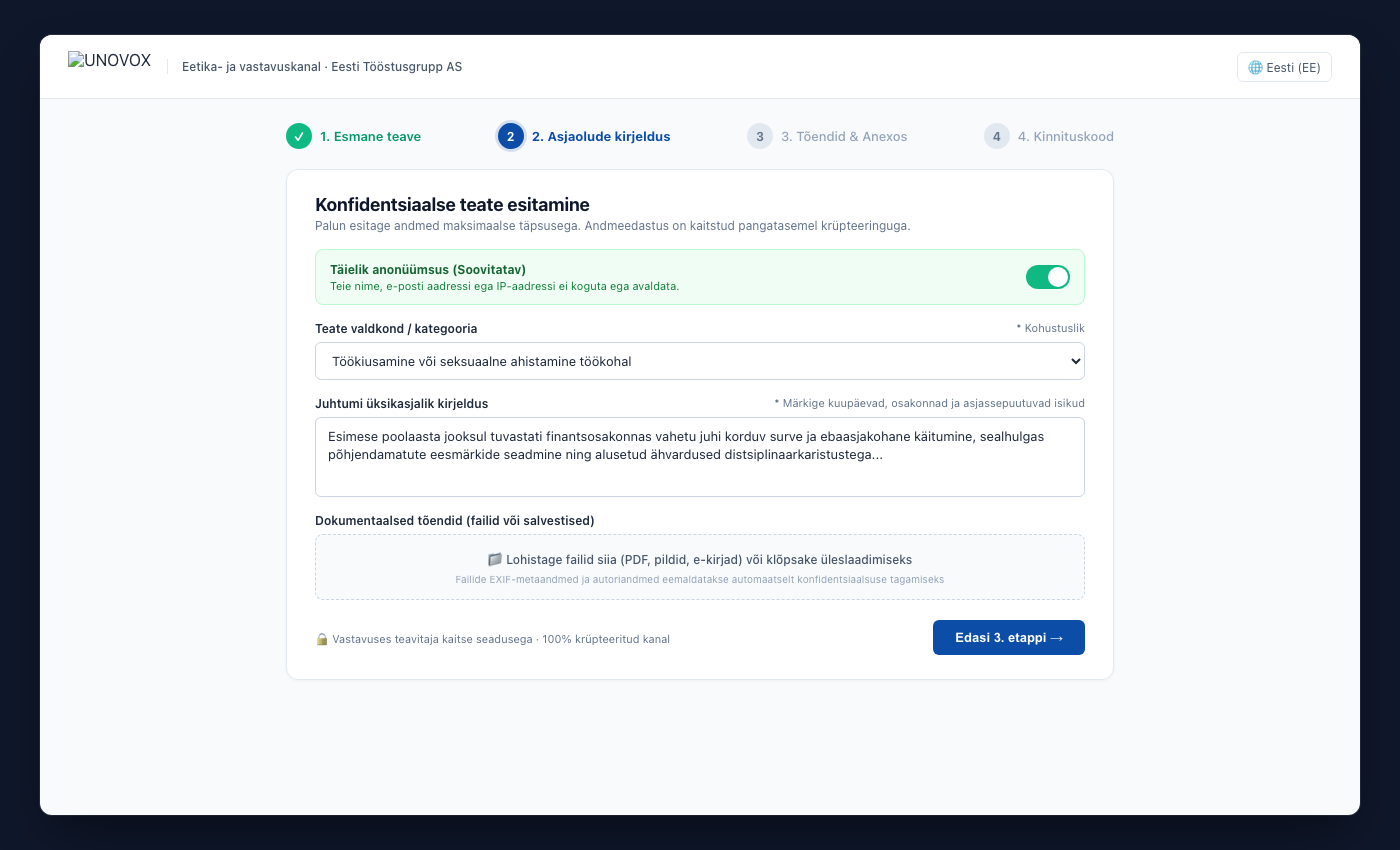Click the step 3 number circle
Screen dimensions: 1400x850
(x=760, y=136)
